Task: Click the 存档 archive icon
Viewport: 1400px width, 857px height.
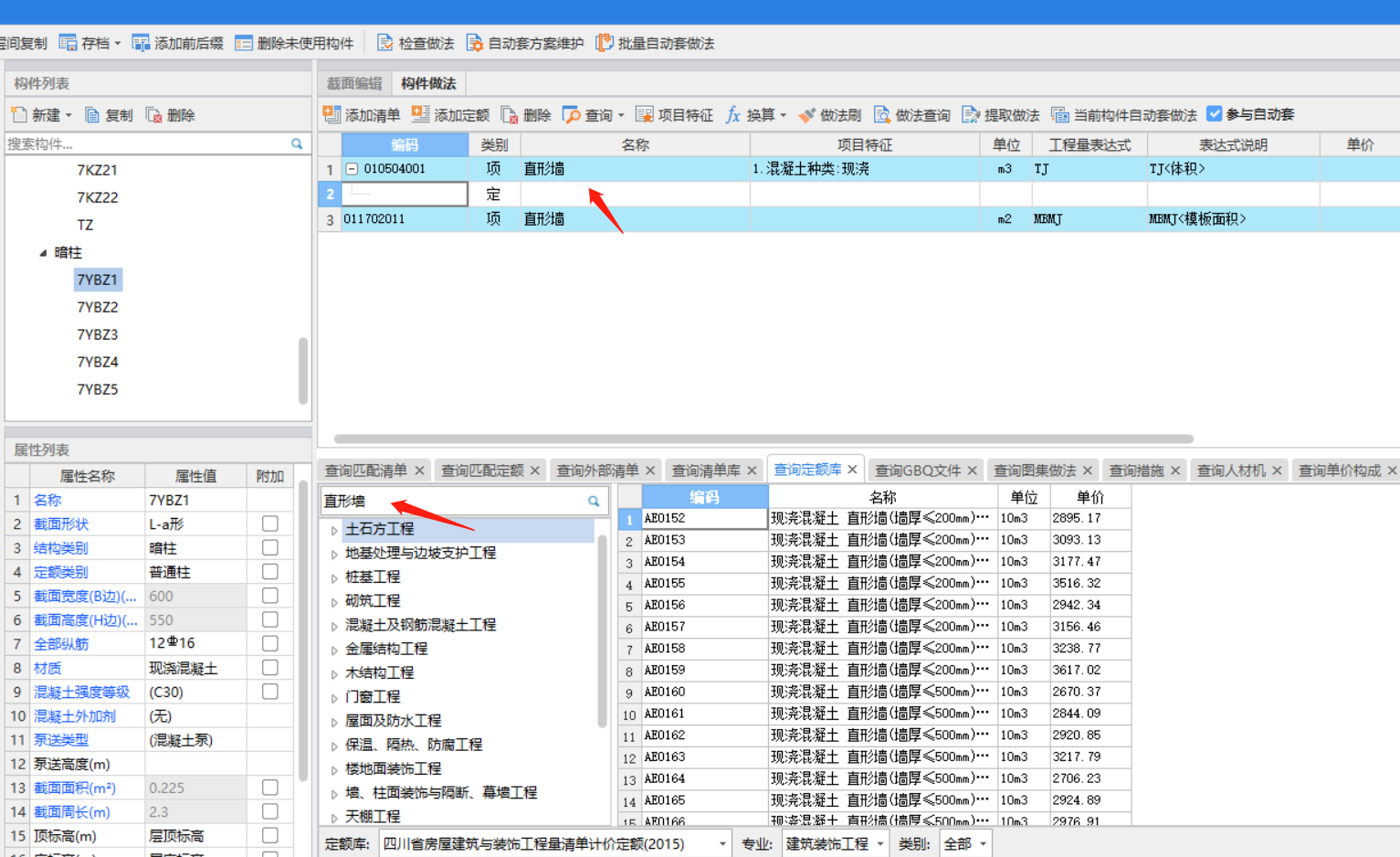Action: click(68, 43)
